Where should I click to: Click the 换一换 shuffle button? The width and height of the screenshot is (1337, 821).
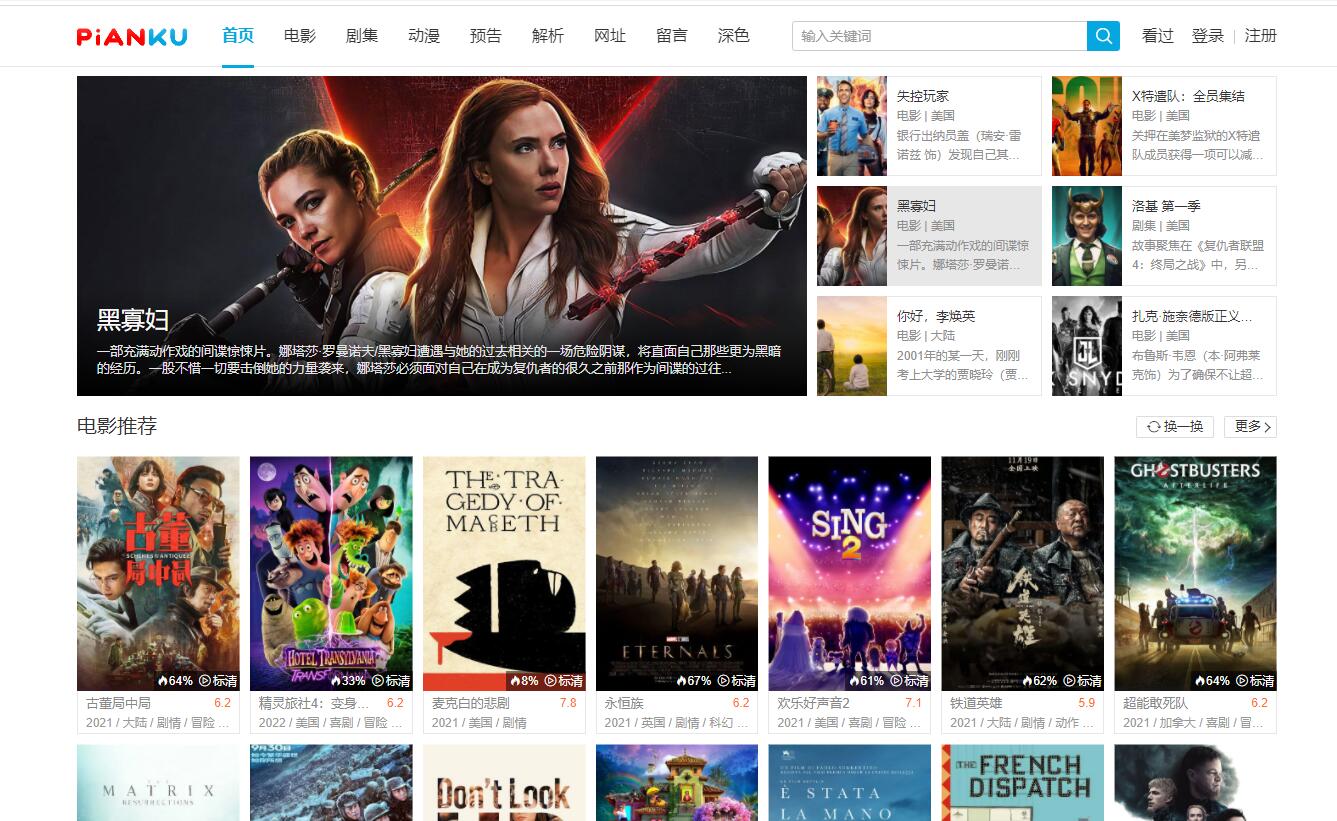point(1175,427)
